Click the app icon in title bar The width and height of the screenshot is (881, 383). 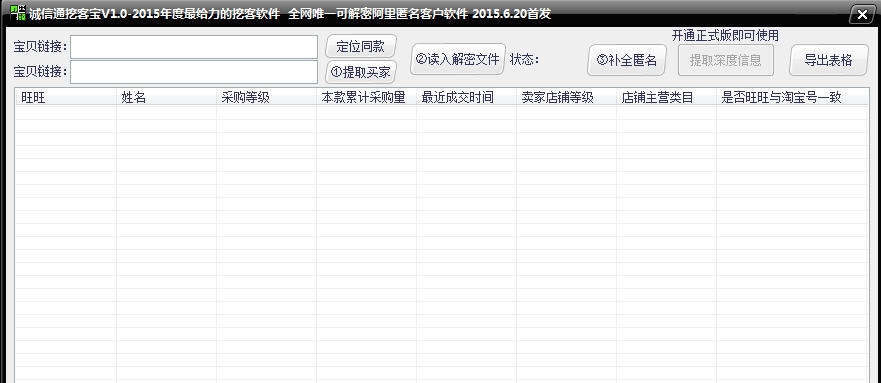[18, 13]
